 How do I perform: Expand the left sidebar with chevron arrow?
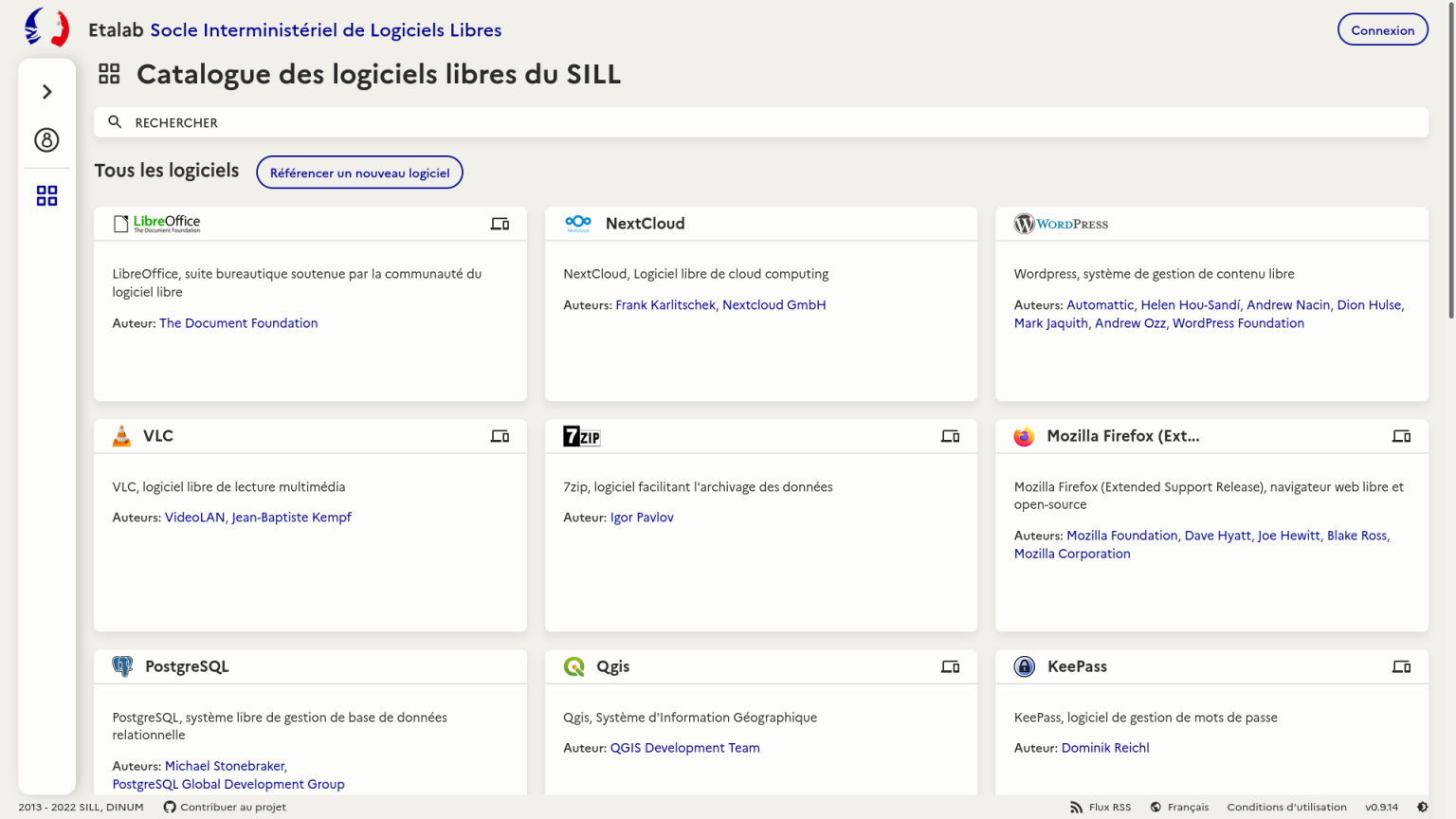click(46, 92)
